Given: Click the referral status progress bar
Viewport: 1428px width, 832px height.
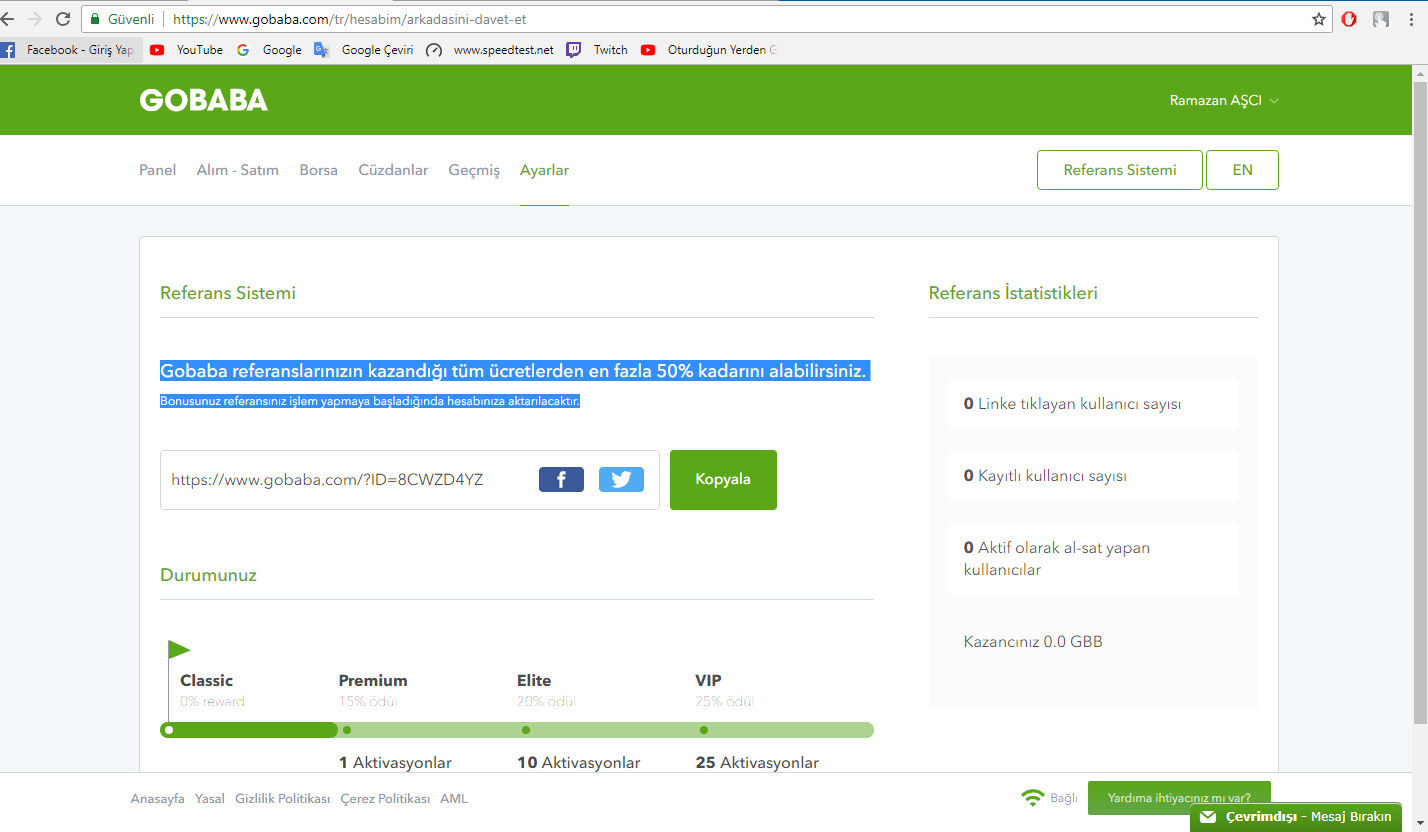Looking at the screenshot, I should click(517, 730).
